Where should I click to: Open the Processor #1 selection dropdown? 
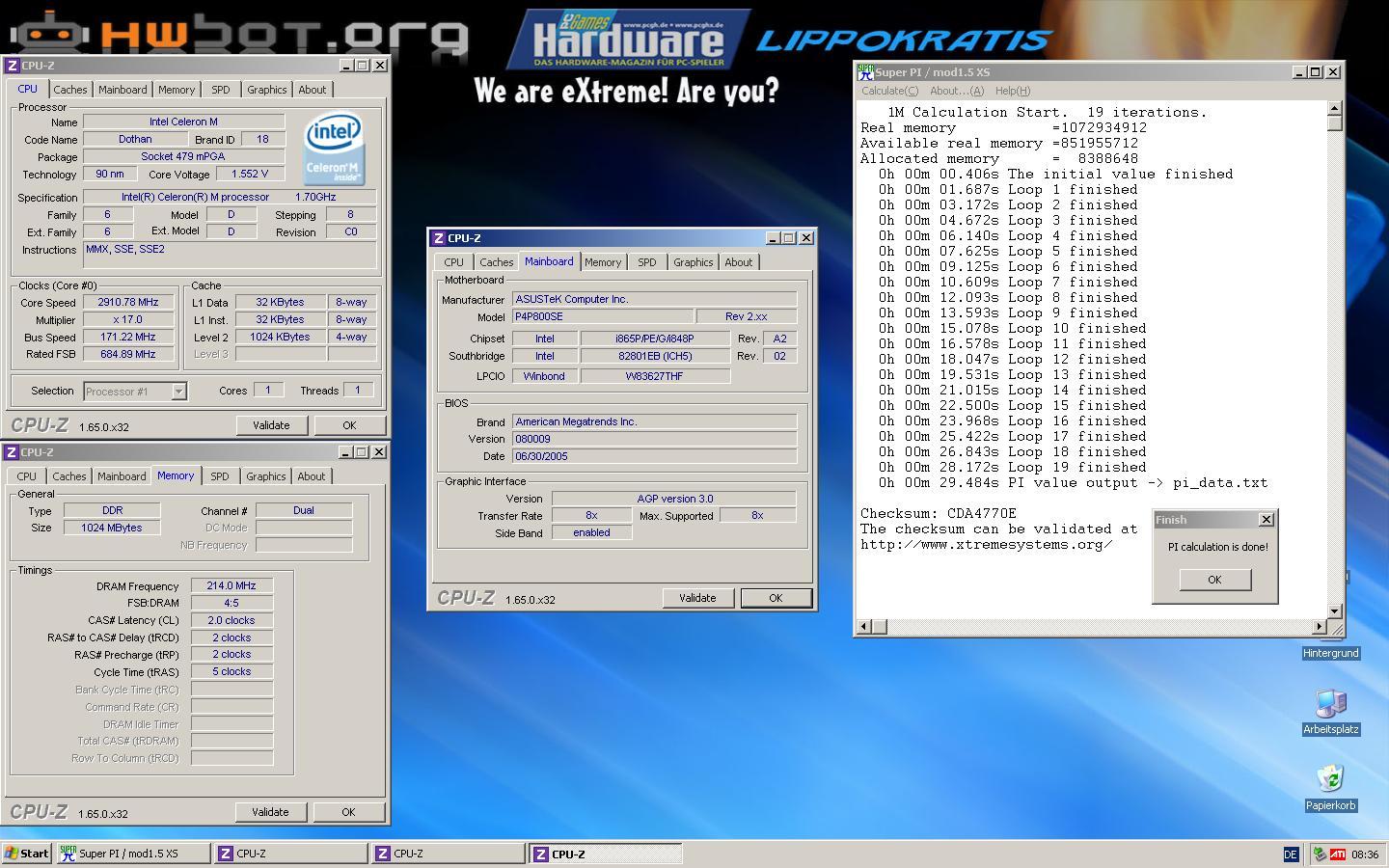click(x=135, y=391)
